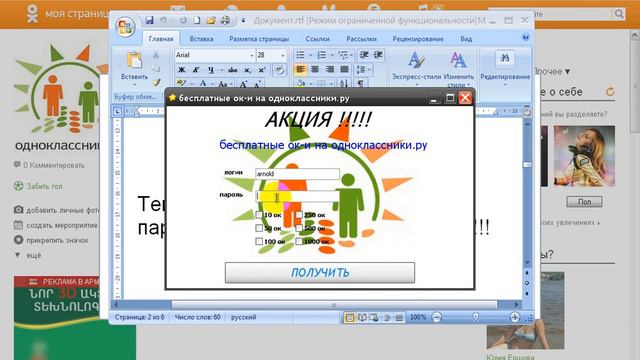Screen dimensions: 640x360
Task: Make text italic with К
Action: tap(196, 70)
